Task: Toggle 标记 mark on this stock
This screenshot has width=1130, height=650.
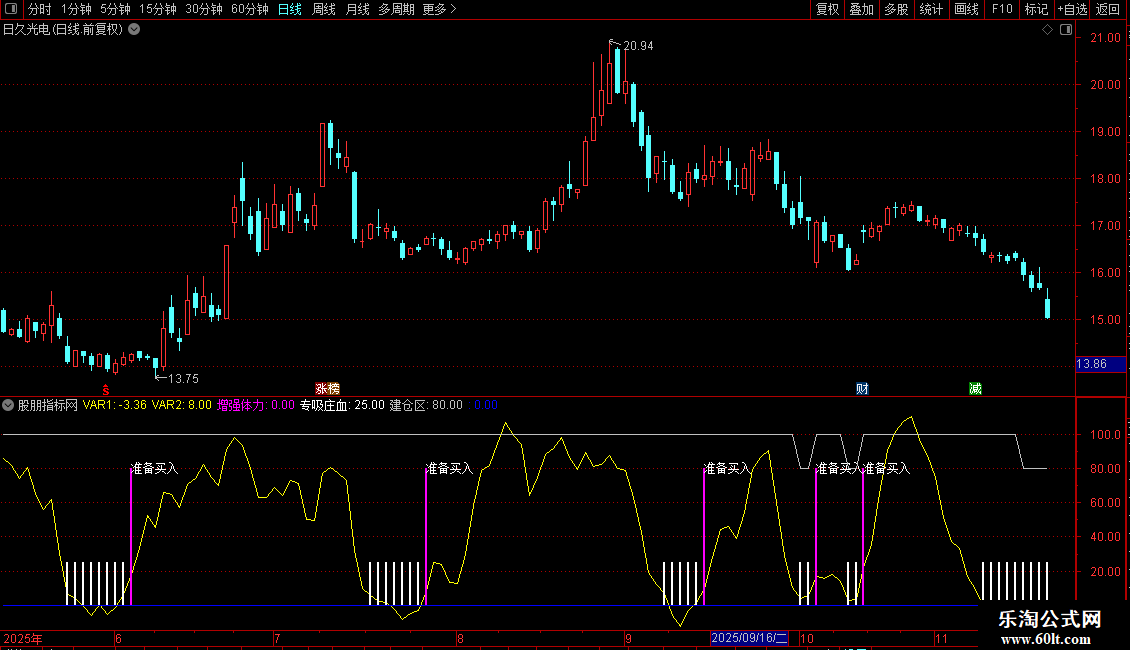Action: (1036, 10)
